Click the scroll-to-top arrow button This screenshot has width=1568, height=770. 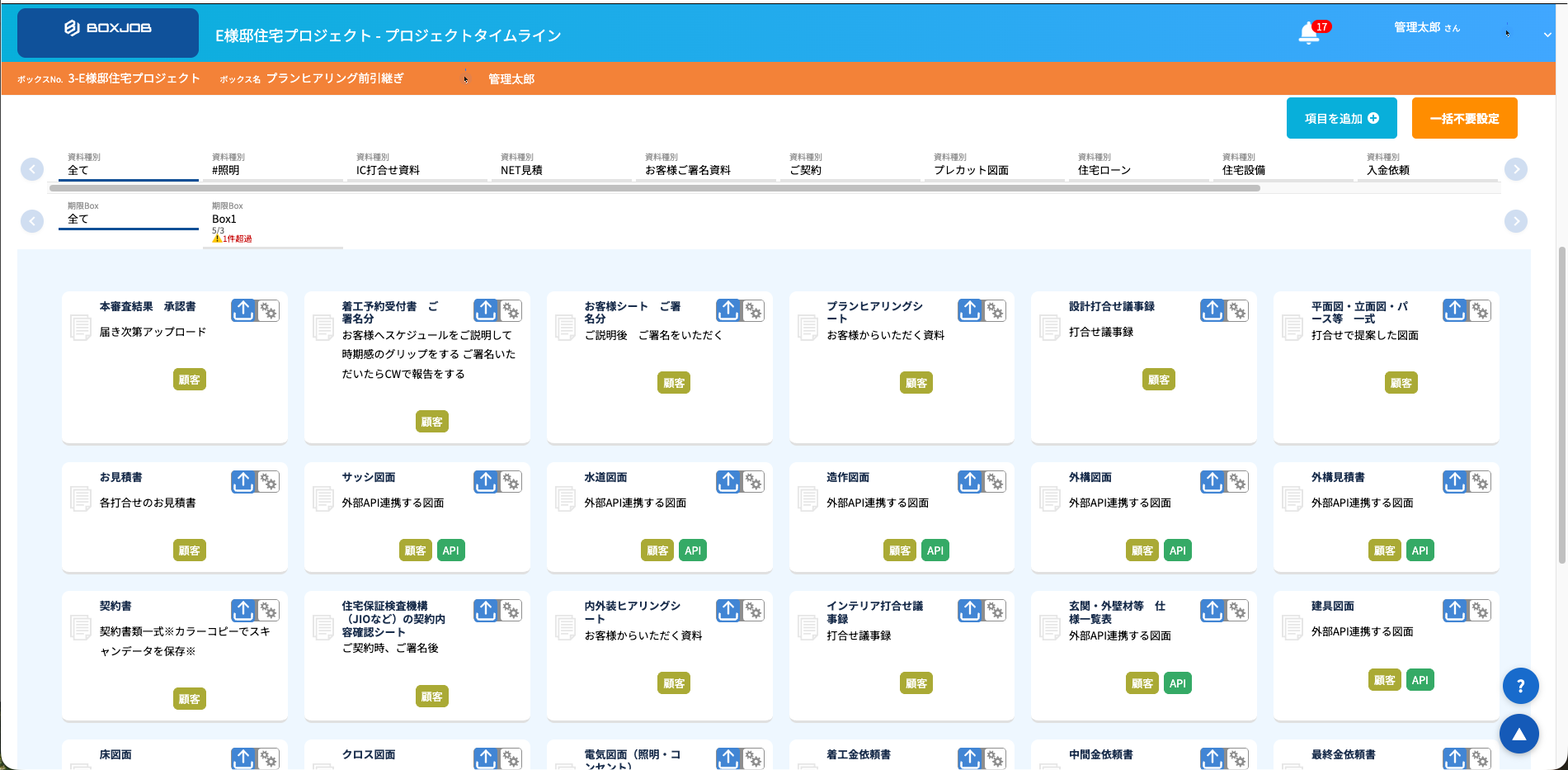click(x=1519, y=734)
